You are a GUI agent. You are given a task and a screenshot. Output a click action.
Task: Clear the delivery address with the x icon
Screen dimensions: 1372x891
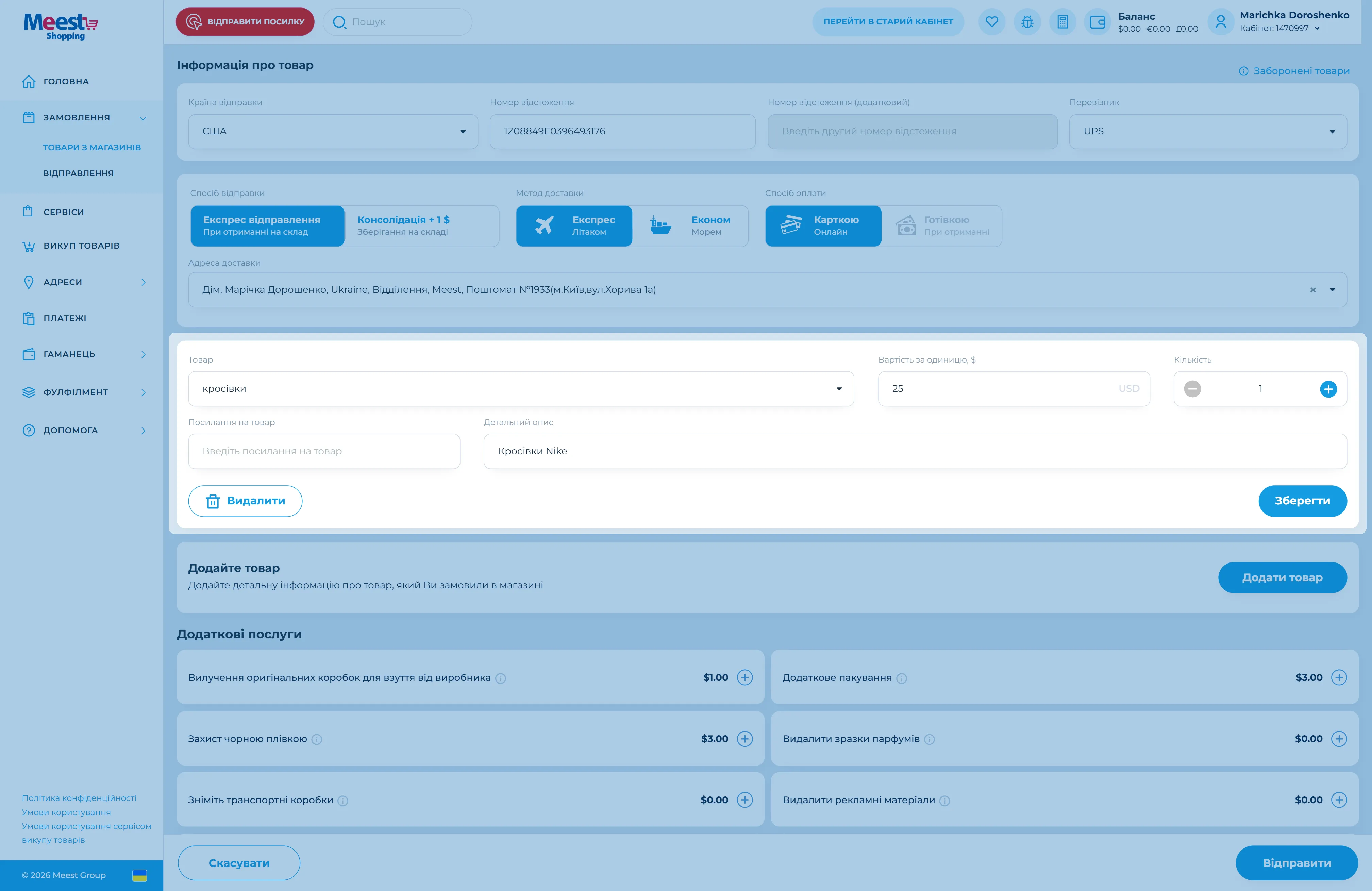tap(1312, 290)
